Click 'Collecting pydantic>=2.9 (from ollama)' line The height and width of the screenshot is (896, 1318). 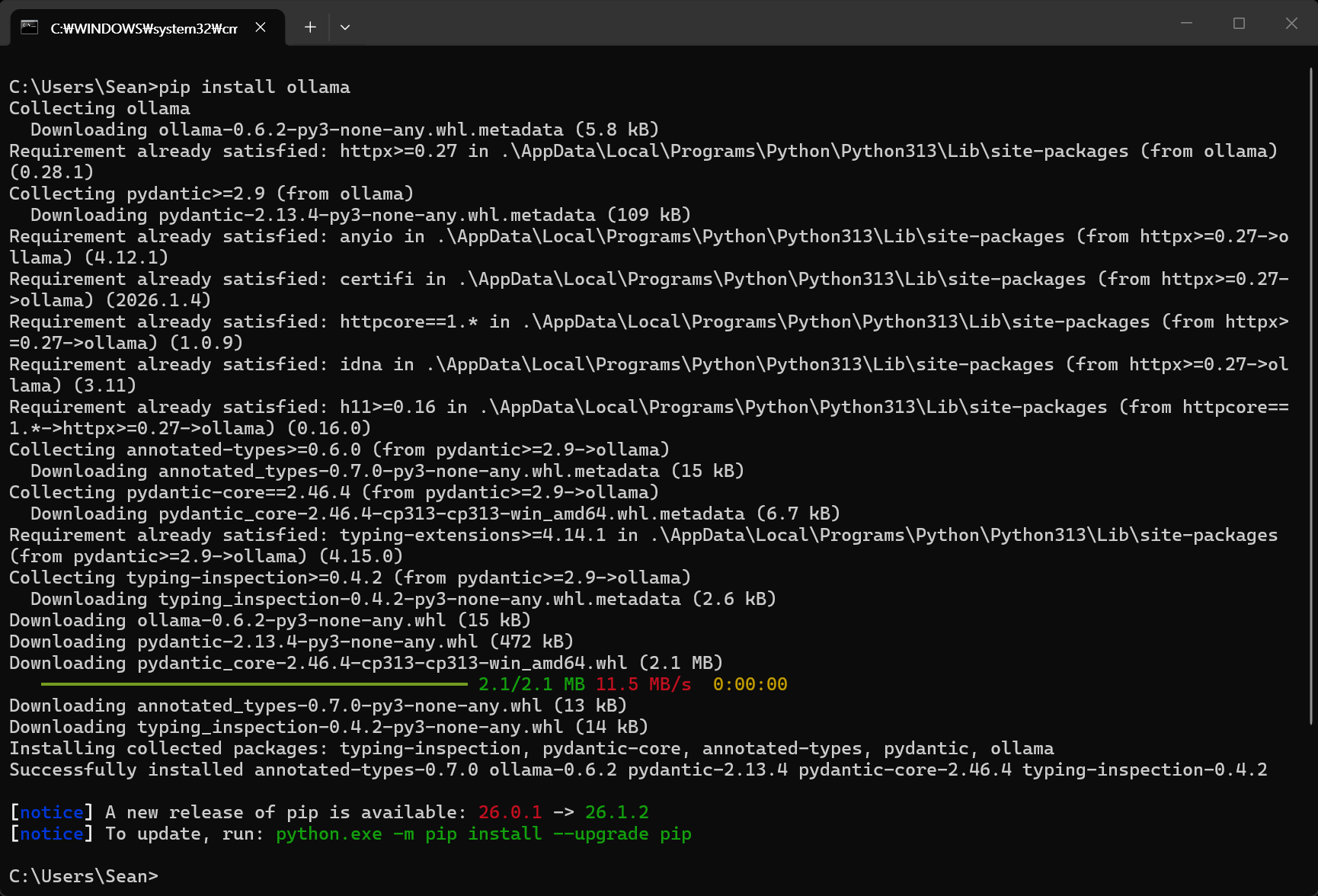[211, 194]
